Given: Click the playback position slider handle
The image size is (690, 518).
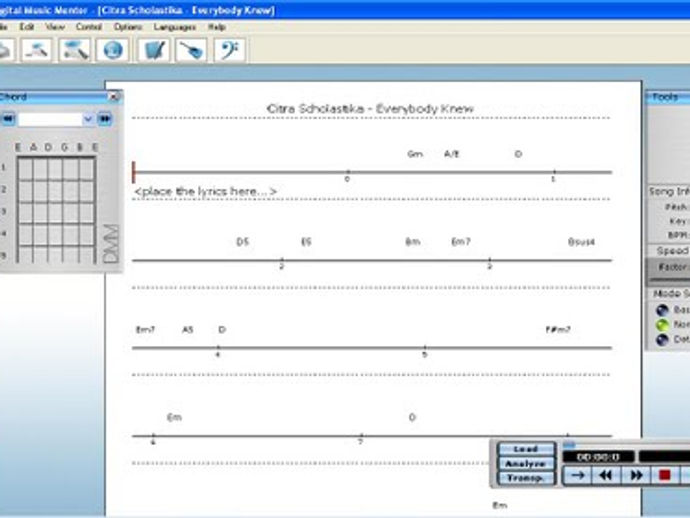Looking at the screenshot, I should 569,445.
